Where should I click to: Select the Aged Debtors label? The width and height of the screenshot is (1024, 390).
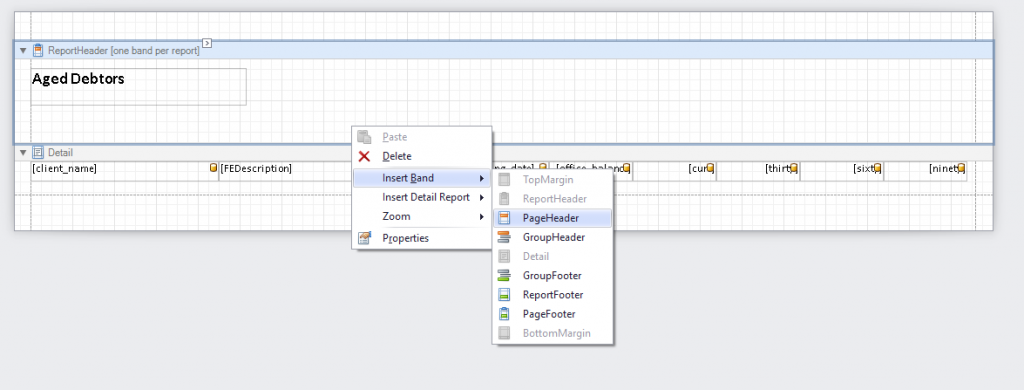[x=138, y=86]
